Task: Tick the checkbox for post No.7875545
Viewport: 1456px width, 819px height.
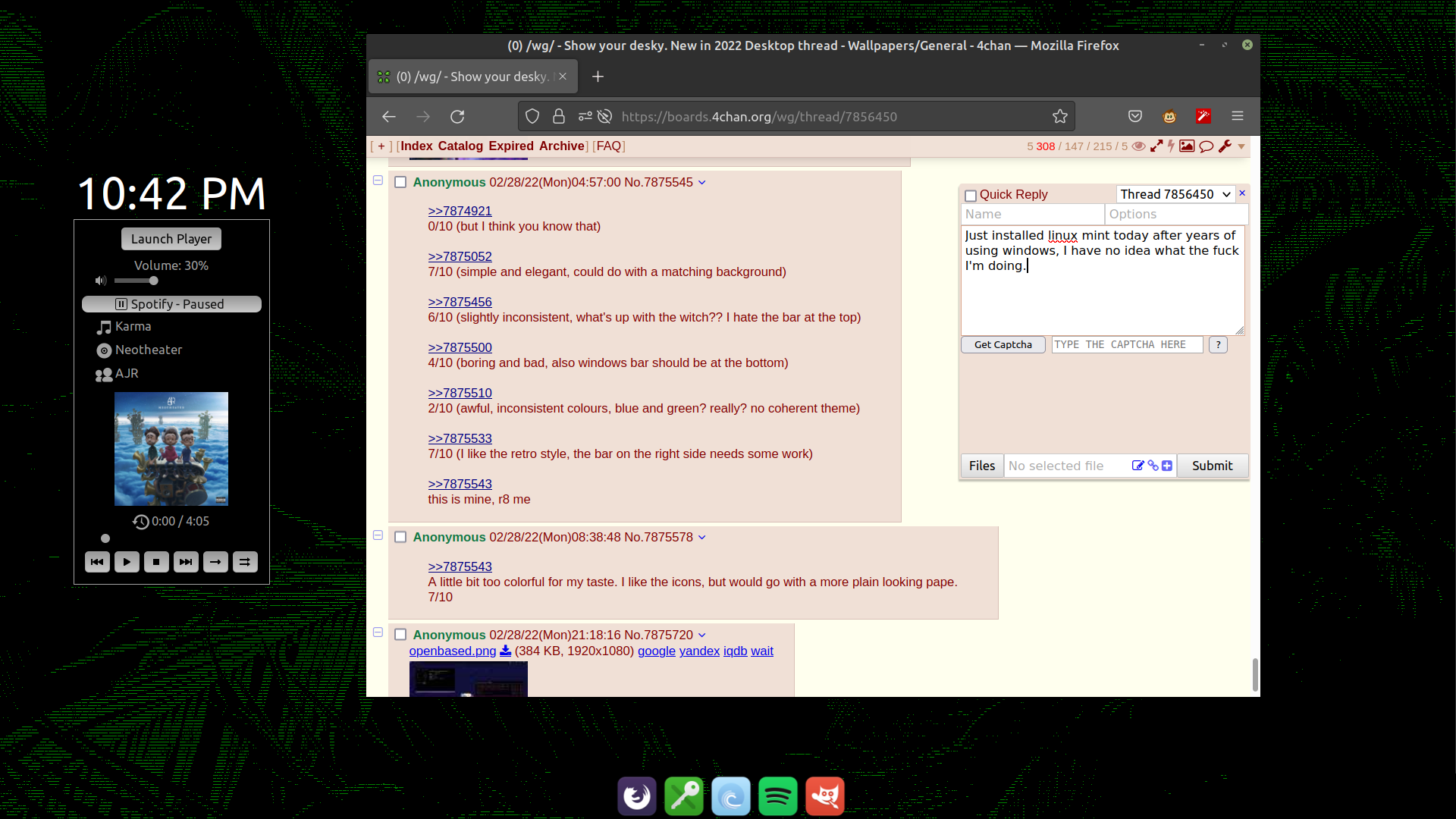Action: tap(400, 182)
